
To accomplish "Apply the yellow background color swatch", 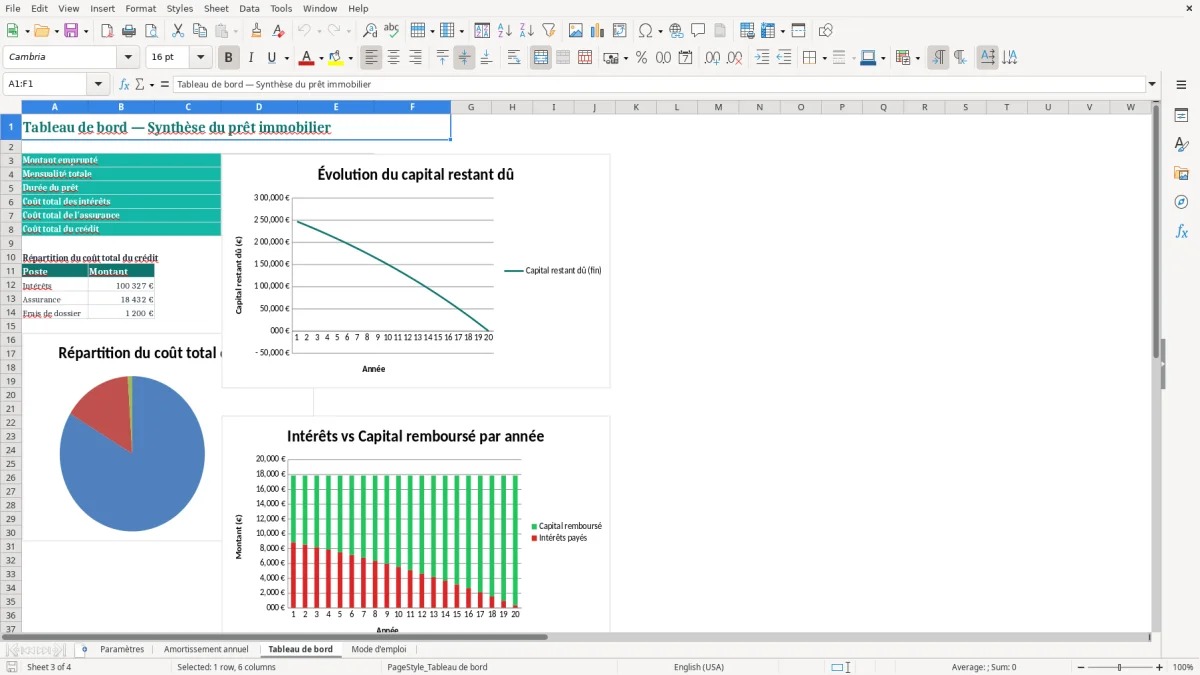I will 335,58.
